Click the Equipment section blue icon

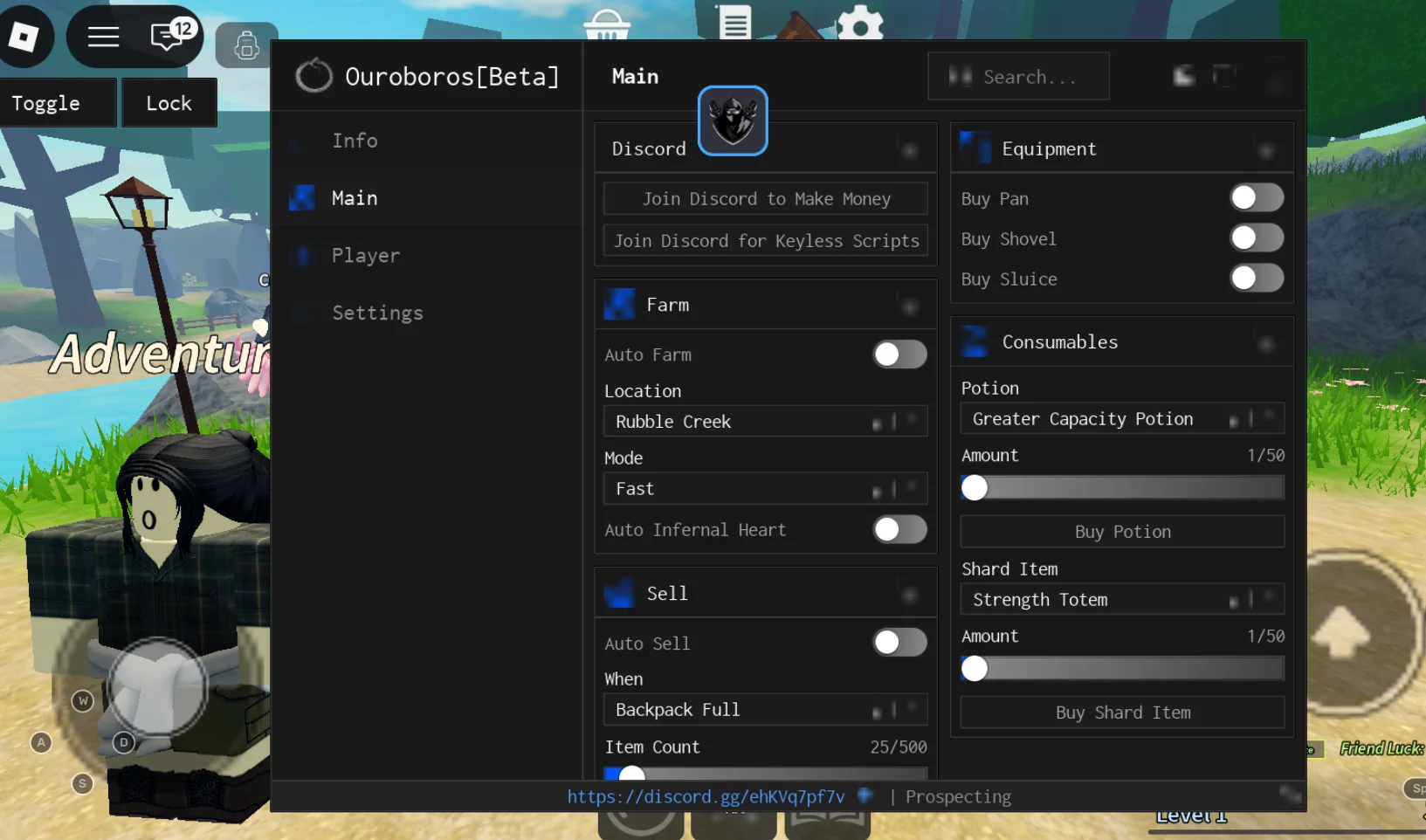point(975,148)
